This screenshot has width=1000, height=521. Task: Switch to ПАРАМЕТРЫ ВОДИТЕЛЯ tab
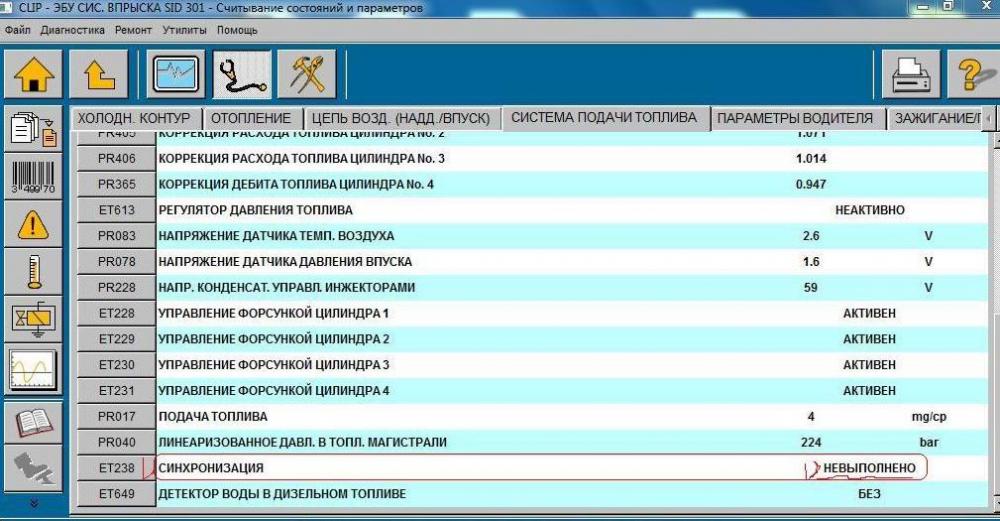(795, 119)
